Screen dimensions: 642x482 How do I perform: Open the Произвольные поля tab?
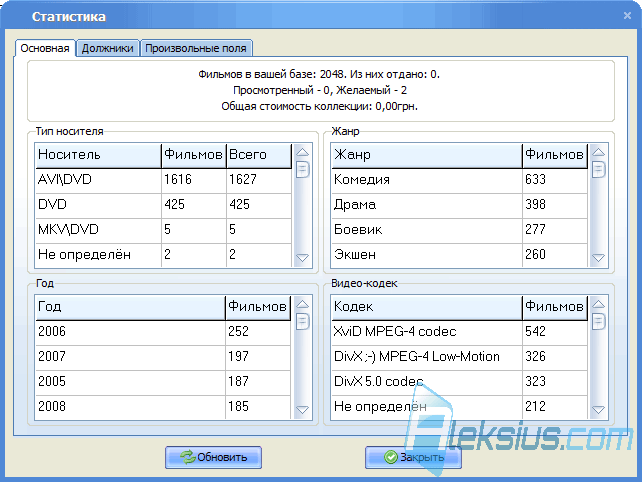[196, 48]
